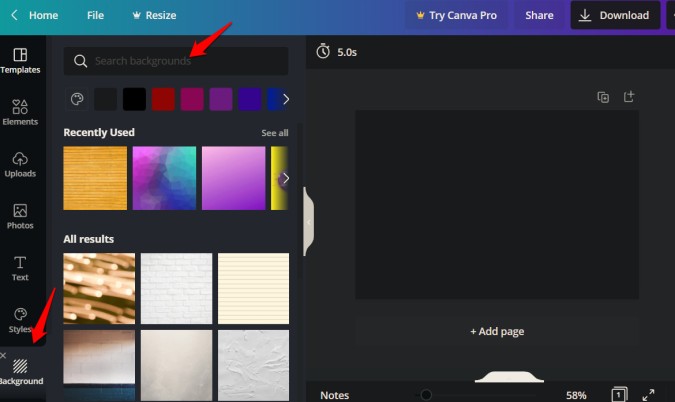Select the Text tool

(20, 268)
